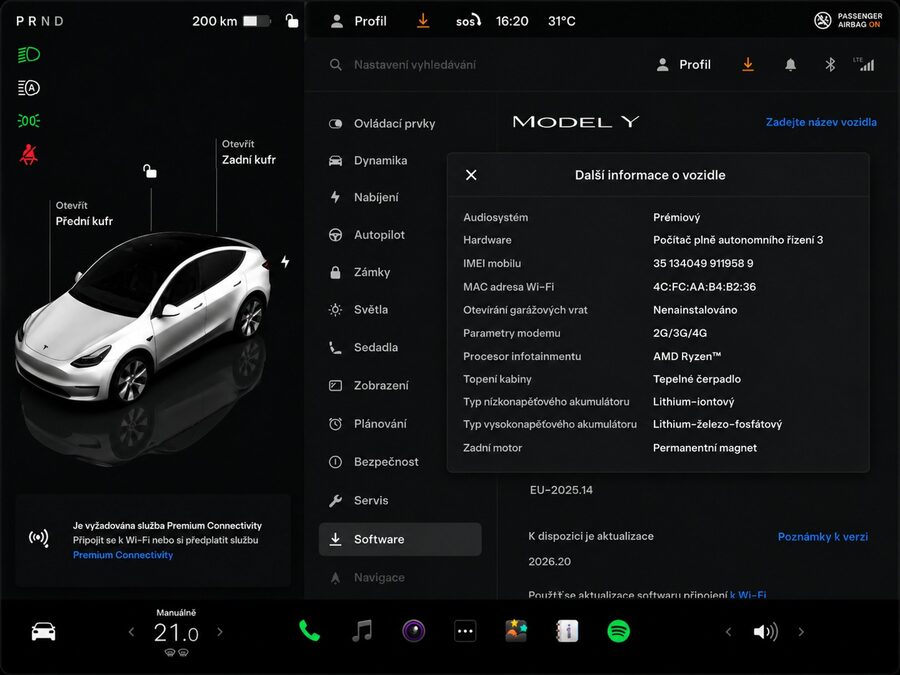Tap the 21.0 temperature display

[176, 633]
